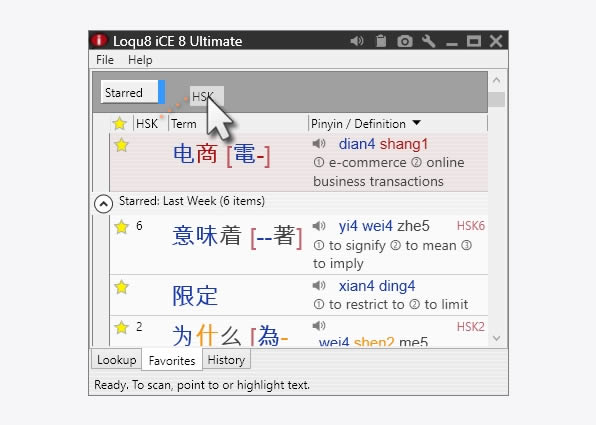Screen dimensions: 596x425
Task: Click the Term column header
Action: point(184,124)
